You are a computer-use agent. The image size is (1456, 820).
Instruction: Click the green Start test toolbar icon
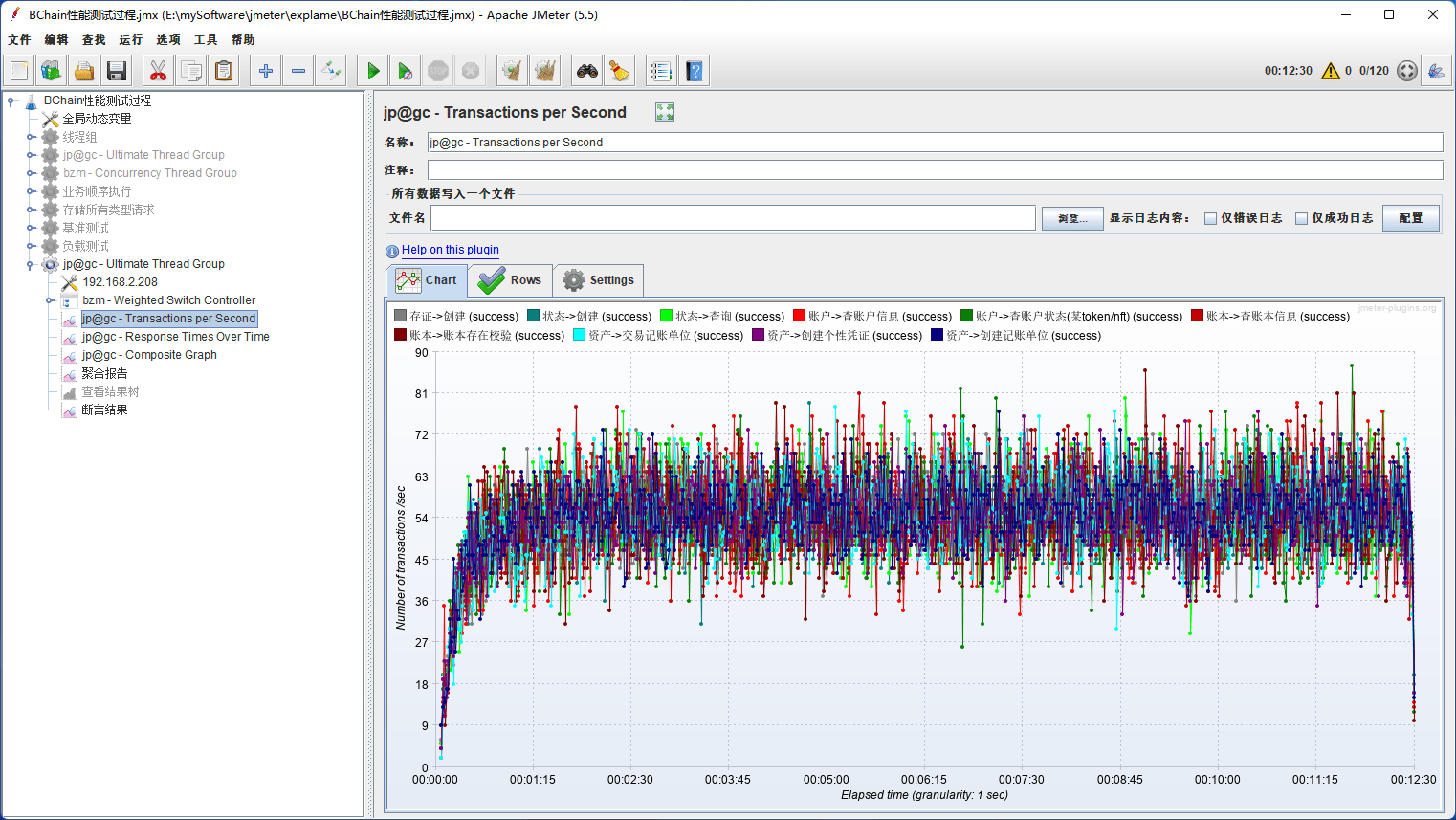[x=373, y=71]
